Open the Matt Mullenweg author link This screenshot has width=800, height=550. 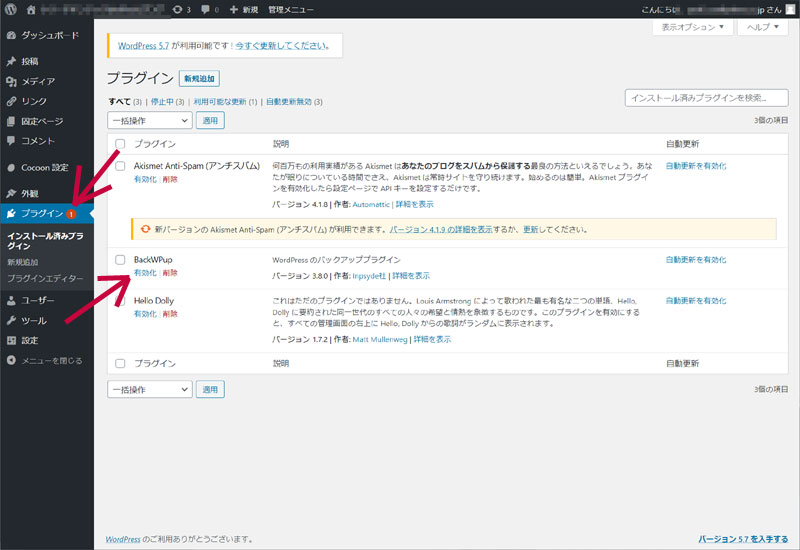click(x=380, y=340)
